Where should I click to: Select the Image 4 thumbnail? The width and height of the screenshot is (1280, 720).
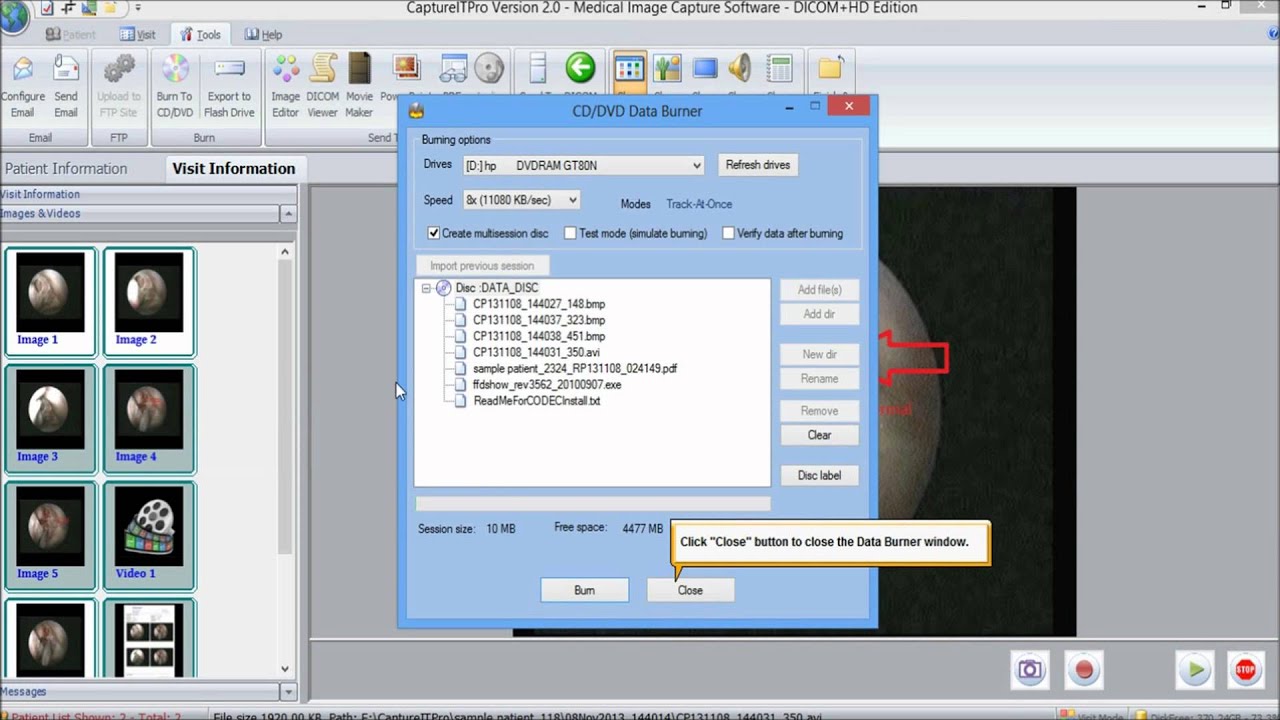149,417
